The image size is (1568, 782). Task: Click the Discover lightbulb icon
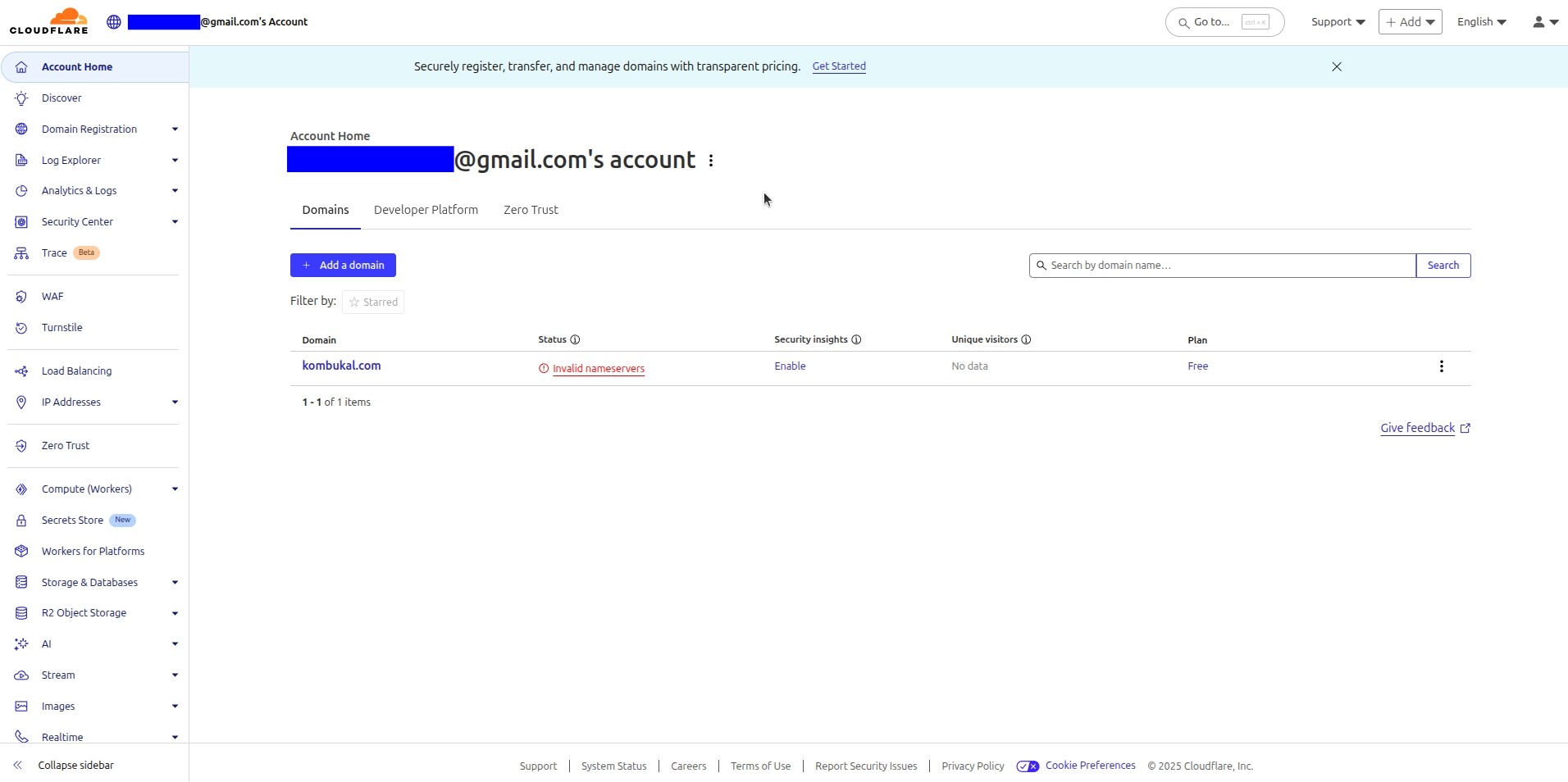coord(21,98)
